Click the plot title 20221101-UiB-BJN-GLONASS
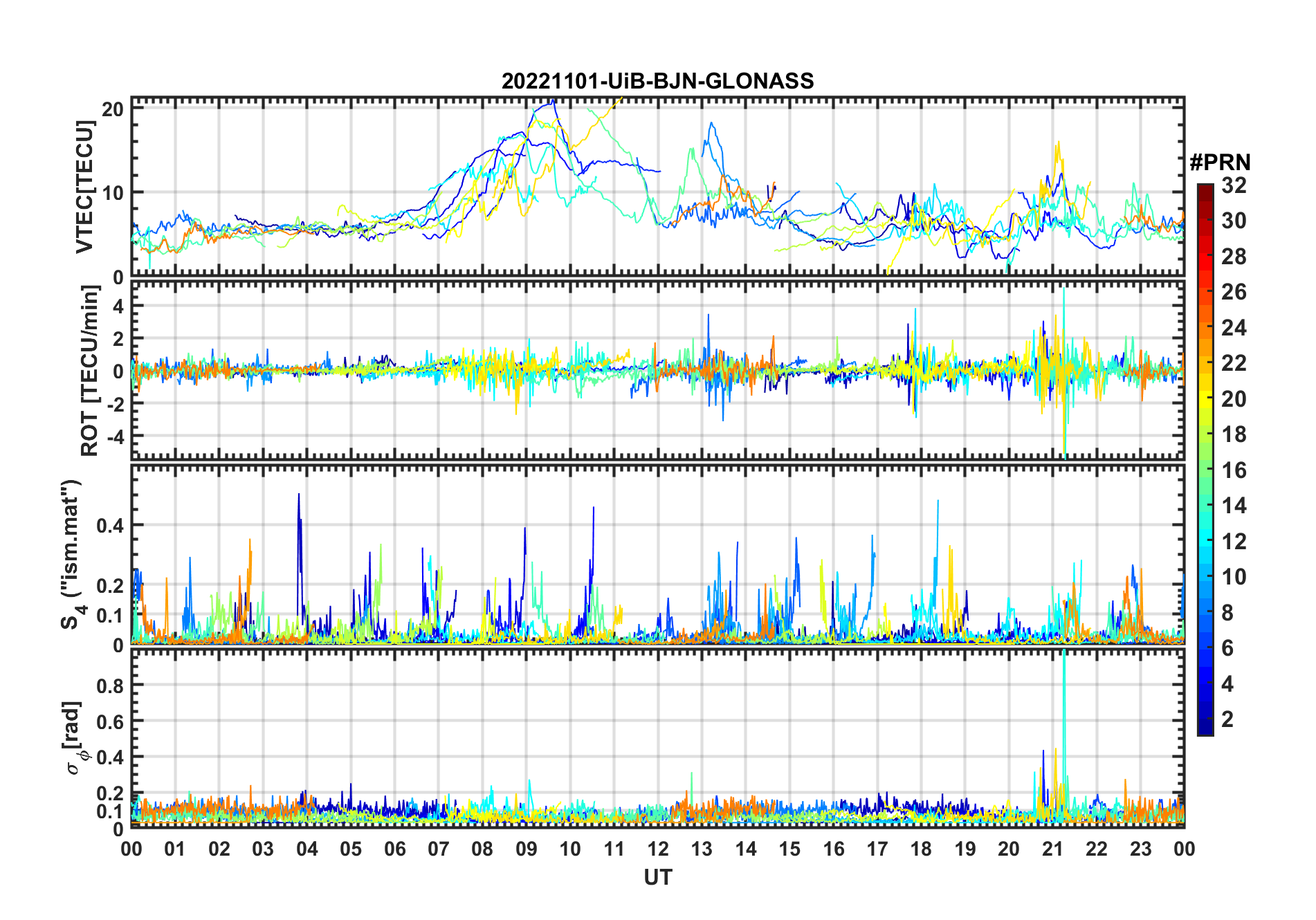Viewport: 1316px width, 920px height. (657, 81)
